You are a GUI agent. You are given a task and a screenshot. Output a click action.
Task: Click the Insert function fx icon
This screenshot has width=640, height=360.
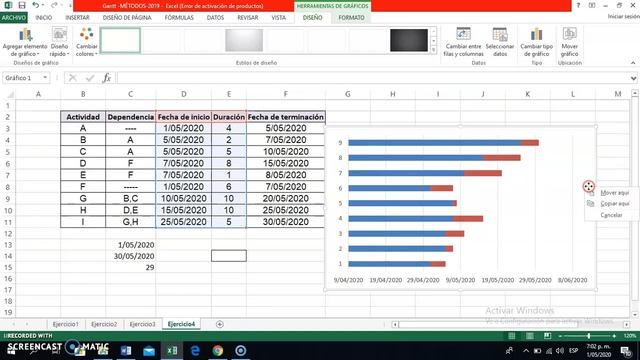[107, 78]
